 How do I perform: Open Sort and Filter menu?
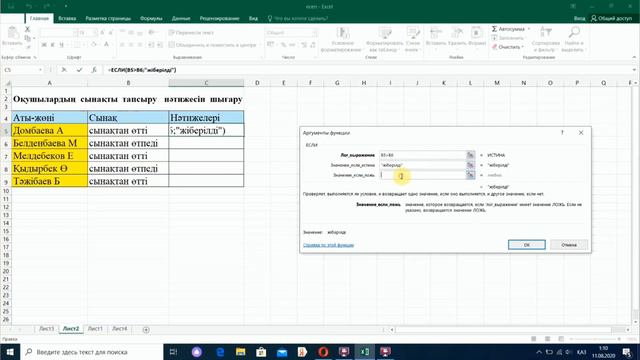[x=546, y=39]
